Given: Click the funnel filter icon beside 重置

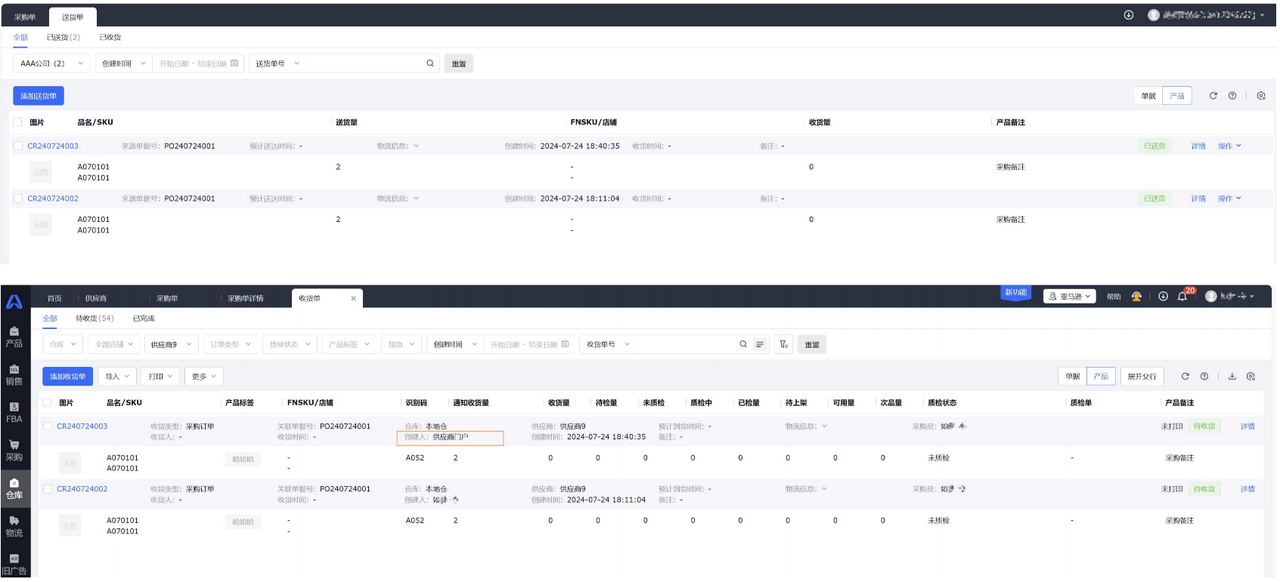Looking at the screenshot, I should [x=783, y=344].
